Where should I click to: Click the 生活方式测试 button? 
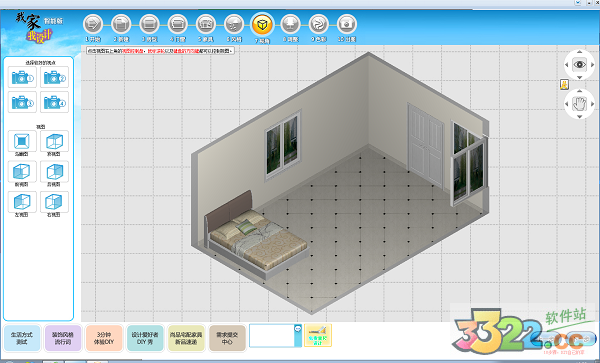[22, 338]
